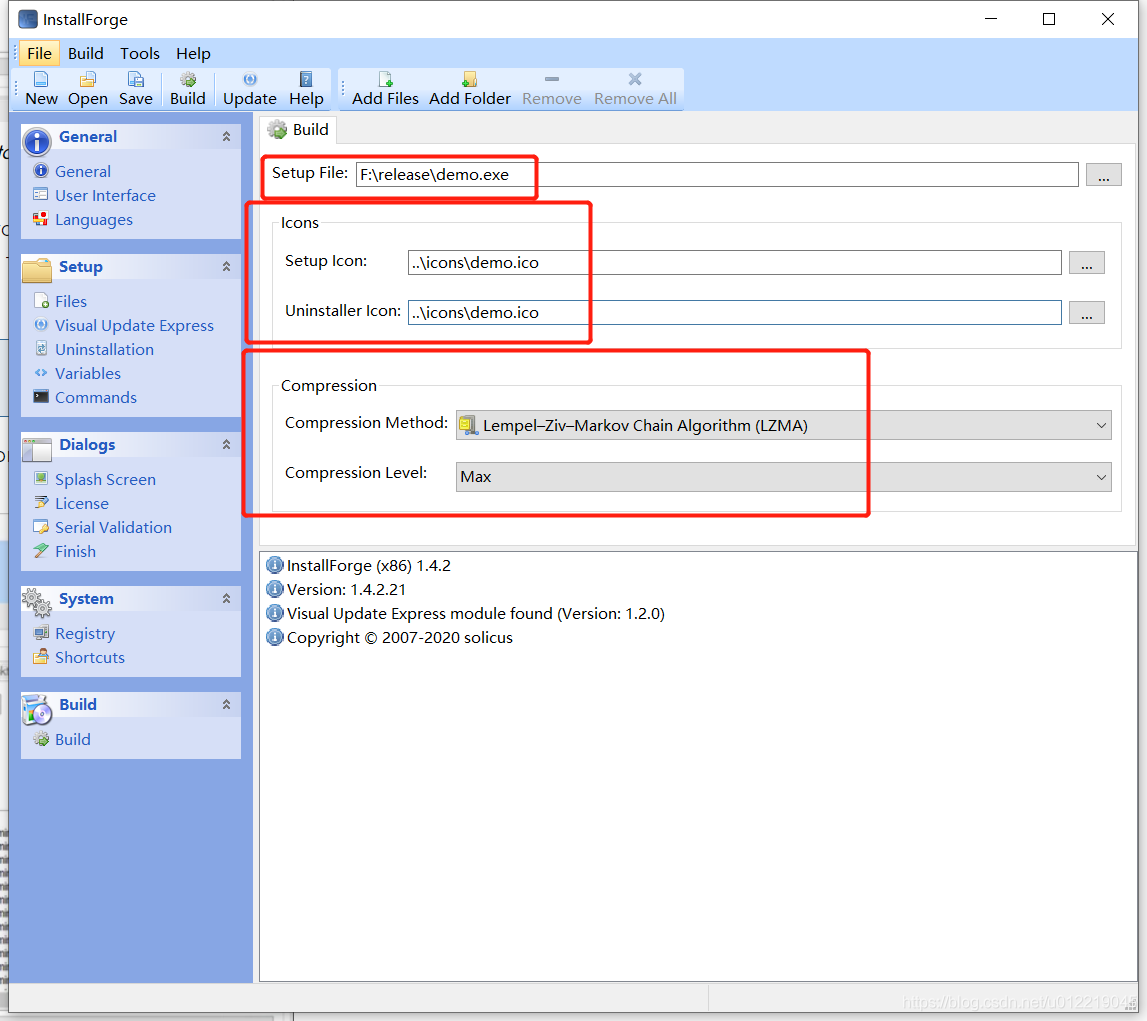The image size is (1147, 1021).
Task: Open the Tools menu
Action: [140, 53]
